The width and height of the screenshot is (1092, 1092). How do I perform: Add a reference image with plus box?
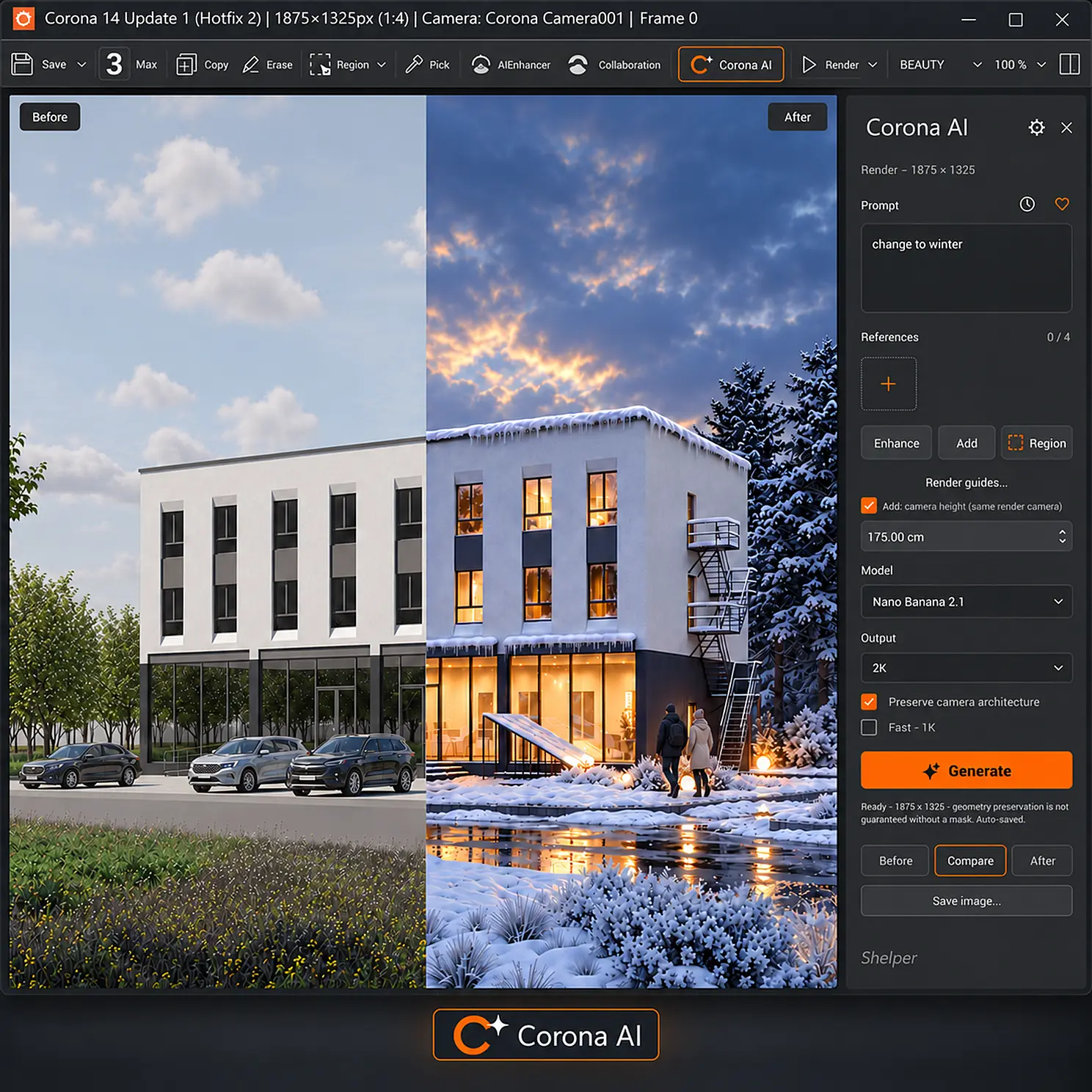tap(888, 383)
